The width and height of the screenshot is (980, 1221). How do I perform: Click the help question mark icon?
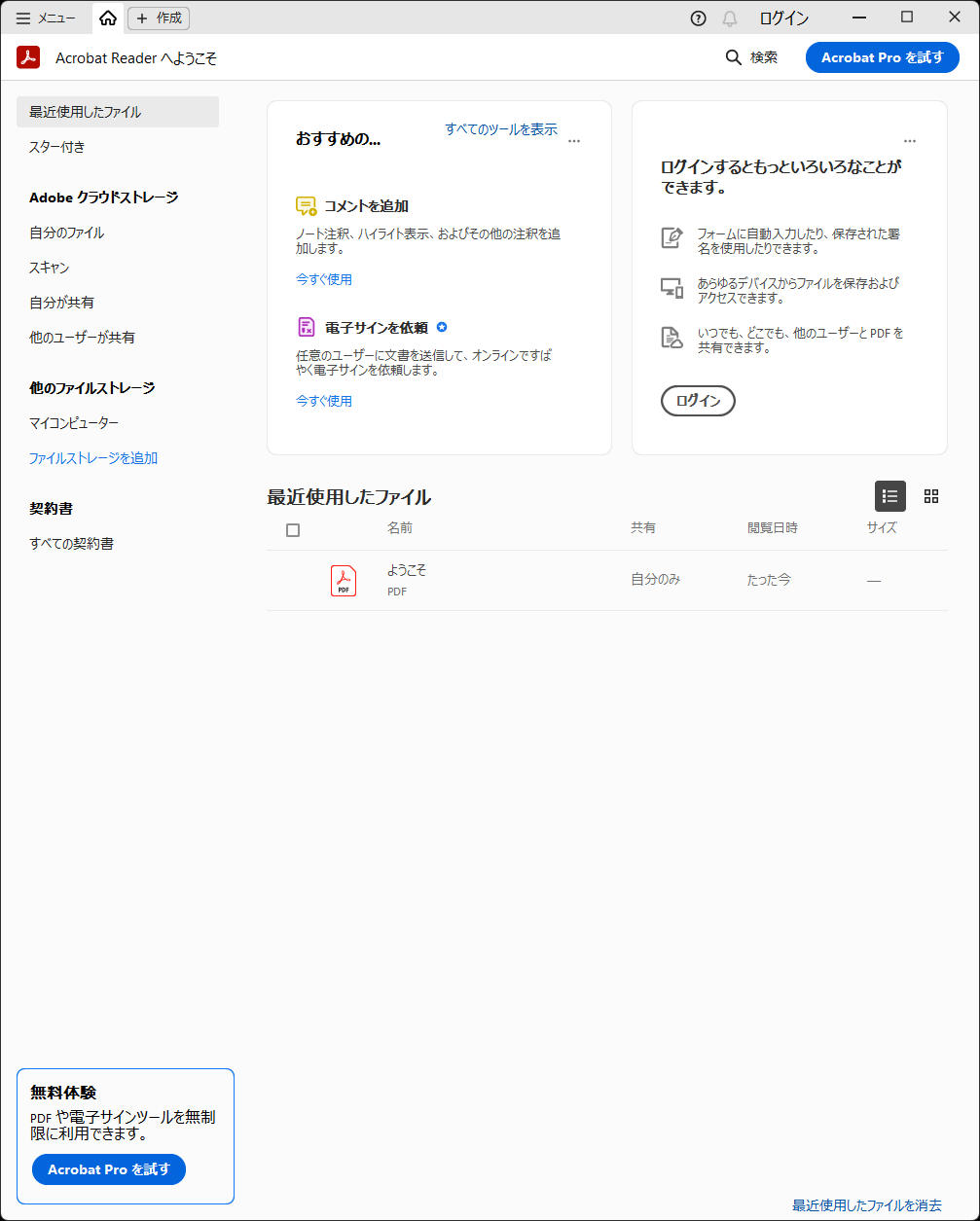pos(698,18)
